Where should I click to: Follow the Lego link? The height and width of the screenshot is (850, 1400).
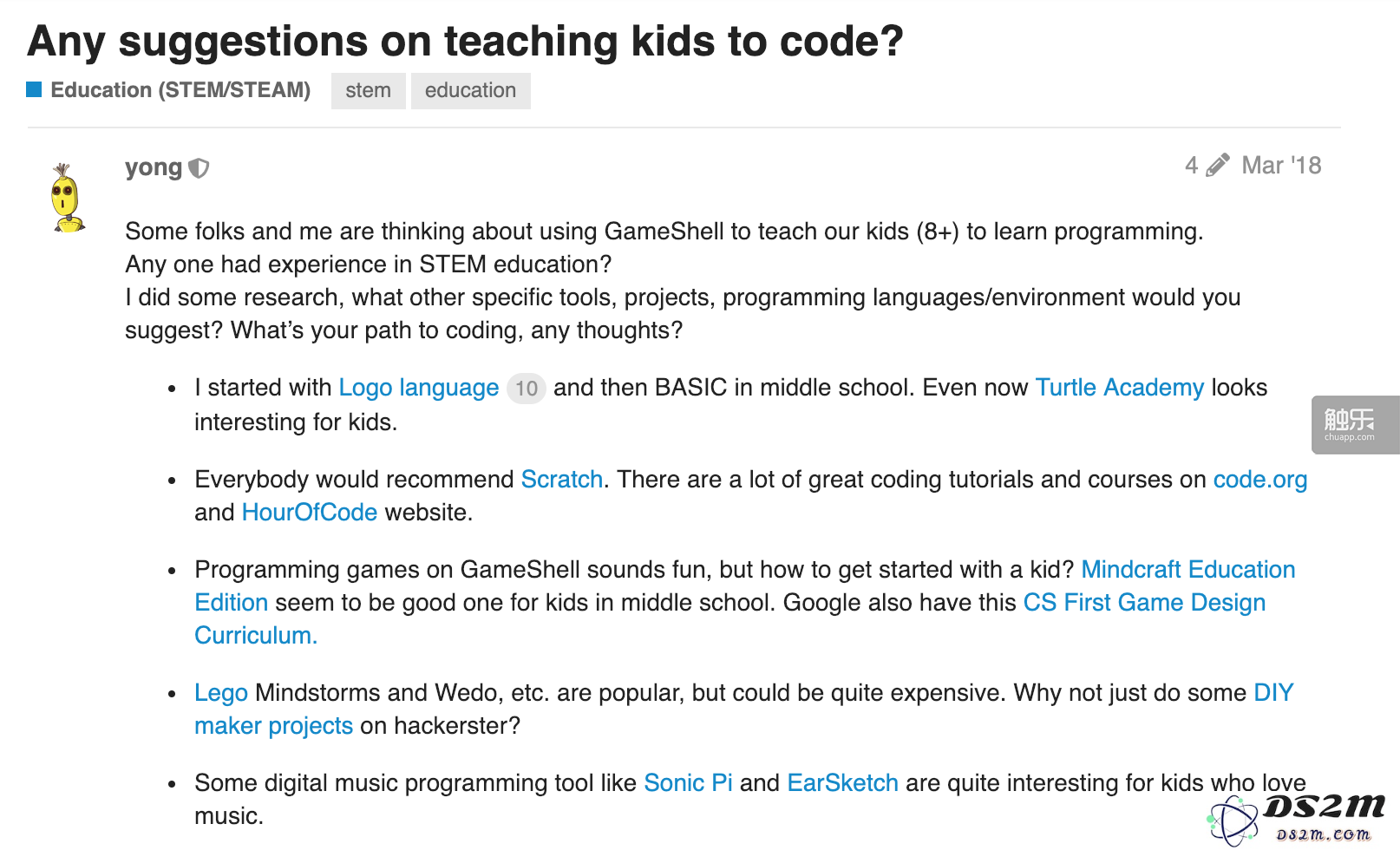220,693
